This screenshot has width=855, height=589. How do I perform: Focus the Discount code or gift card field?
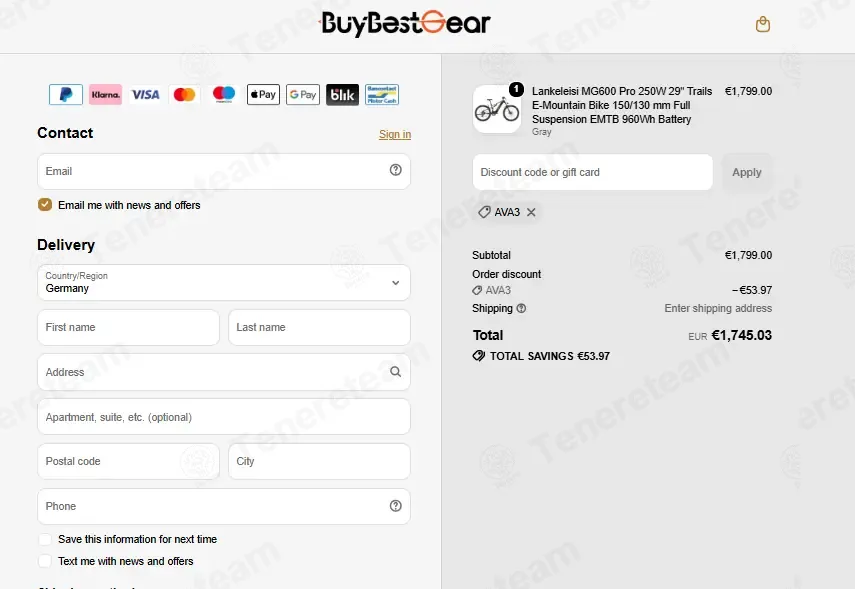tap(592, 172)
